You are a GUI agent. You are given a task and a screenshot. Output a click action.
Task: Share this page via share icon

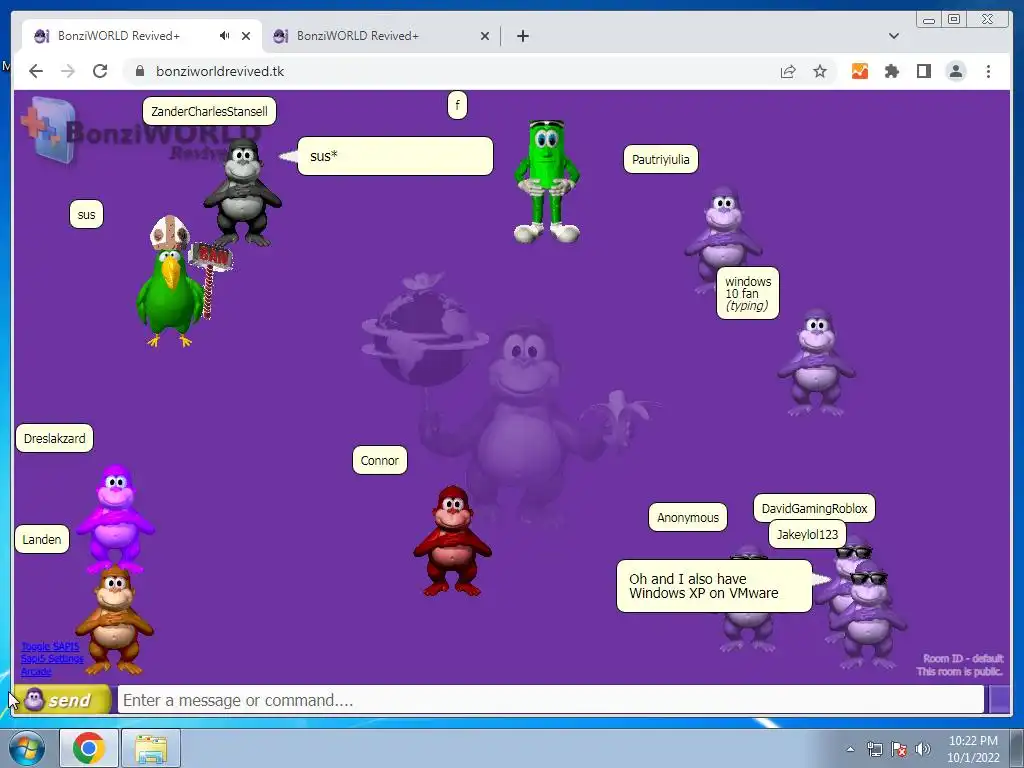[788, 71]
